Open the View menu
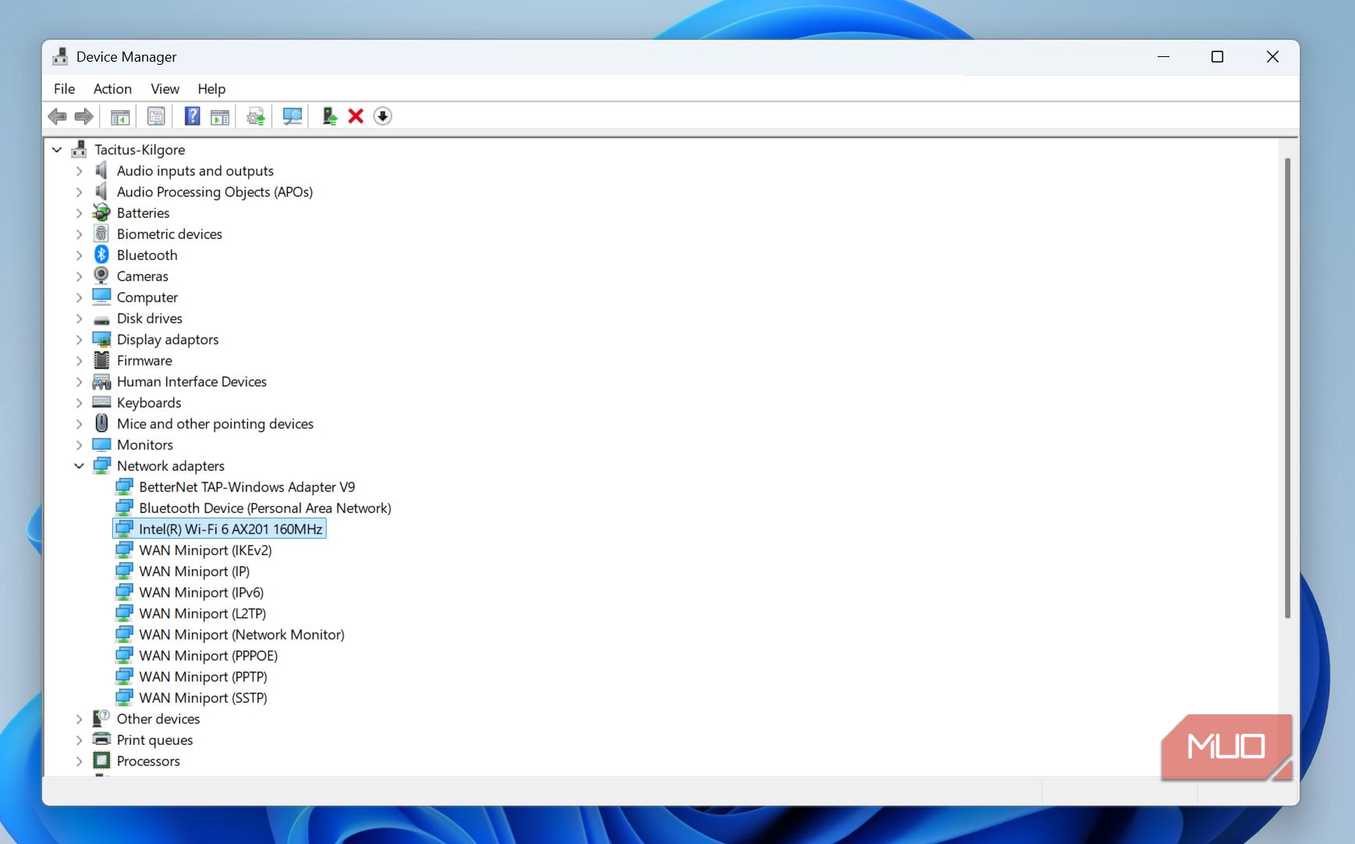 pyautogui.click(x=165, y=89)
